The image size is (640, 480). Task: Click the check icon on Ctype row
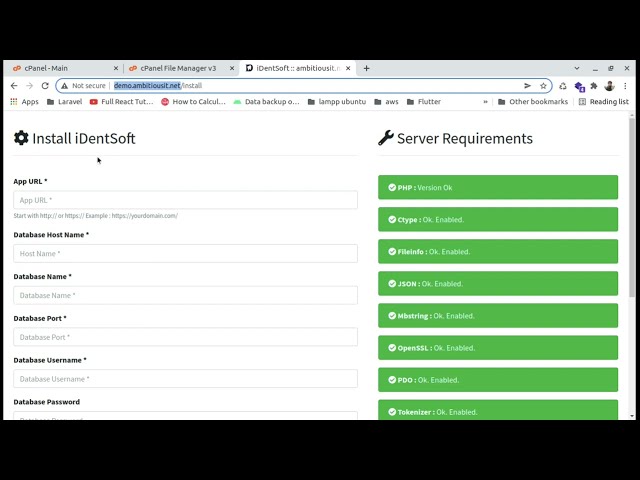(x=392, y=220)
